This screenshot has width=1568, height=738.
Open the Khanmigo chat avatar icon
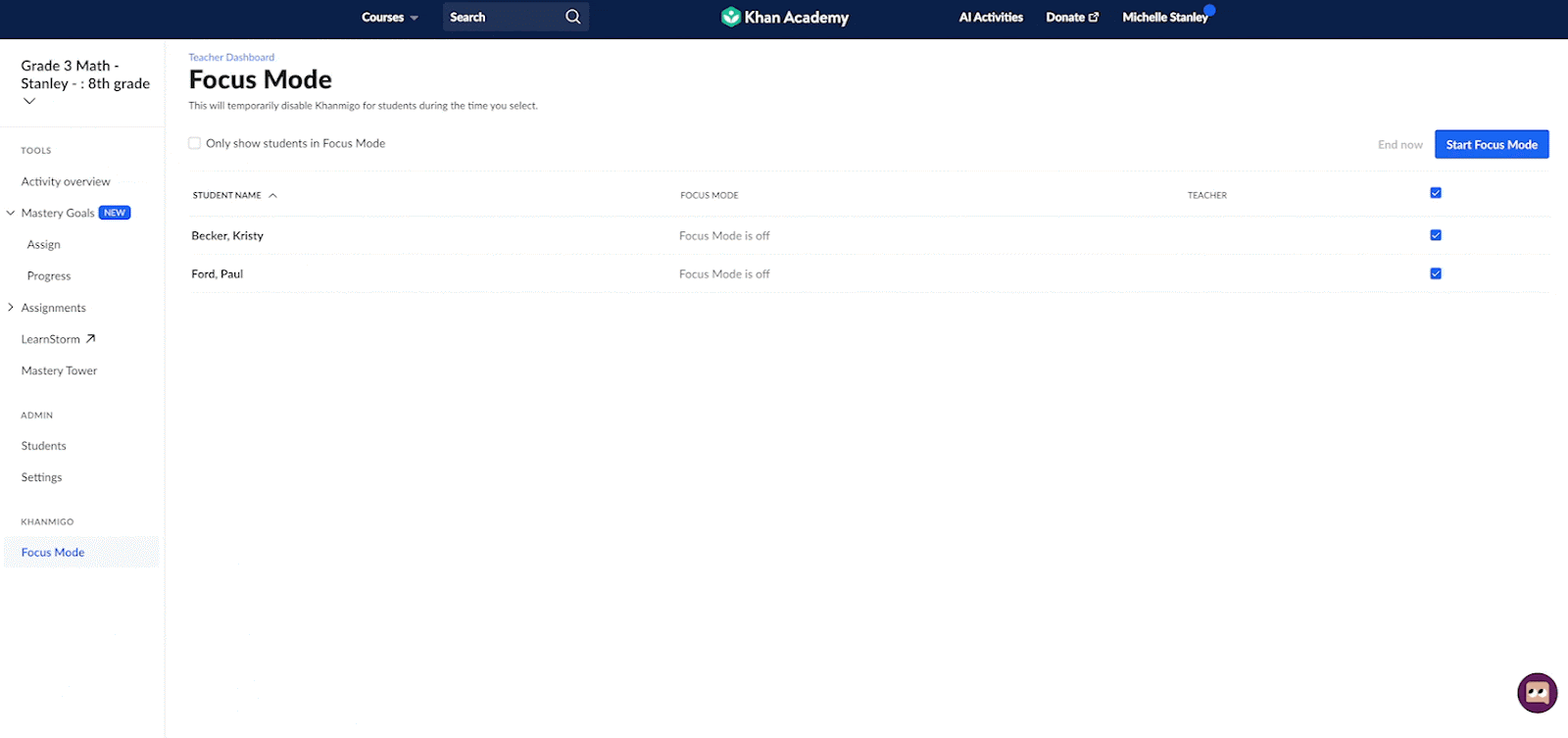(x=1537, y=693)
